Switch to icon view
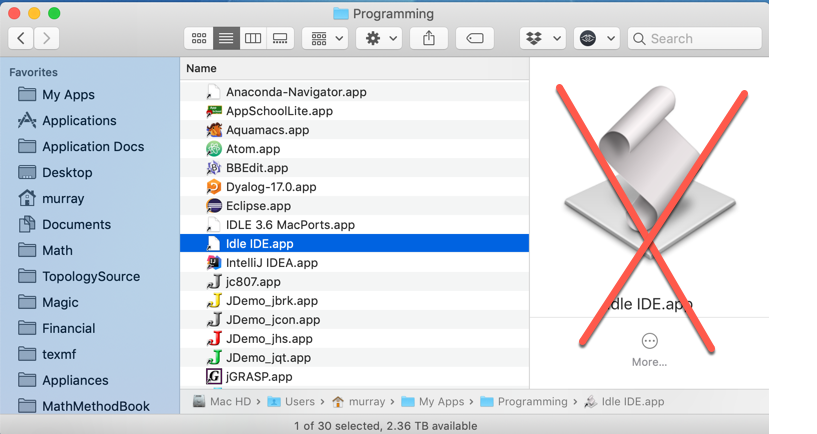 pos(199,38)
